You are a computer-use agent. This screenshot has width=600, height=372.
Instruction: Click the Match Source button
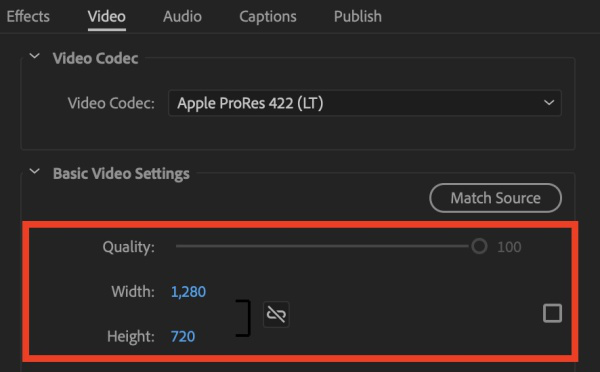pos(496,198)
